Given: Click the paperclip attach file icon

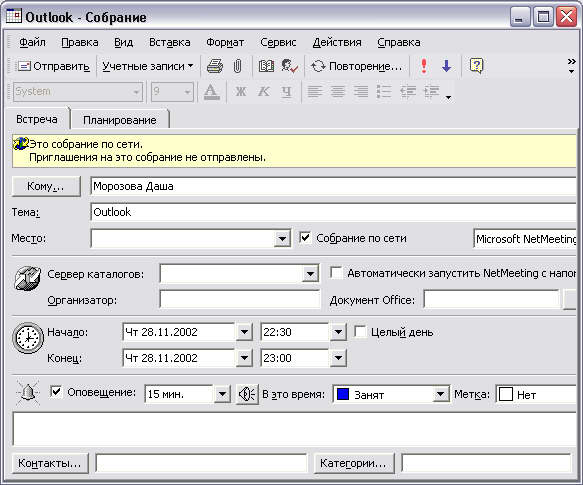Looking at the screenshot, I should click(x=237, y=66).
